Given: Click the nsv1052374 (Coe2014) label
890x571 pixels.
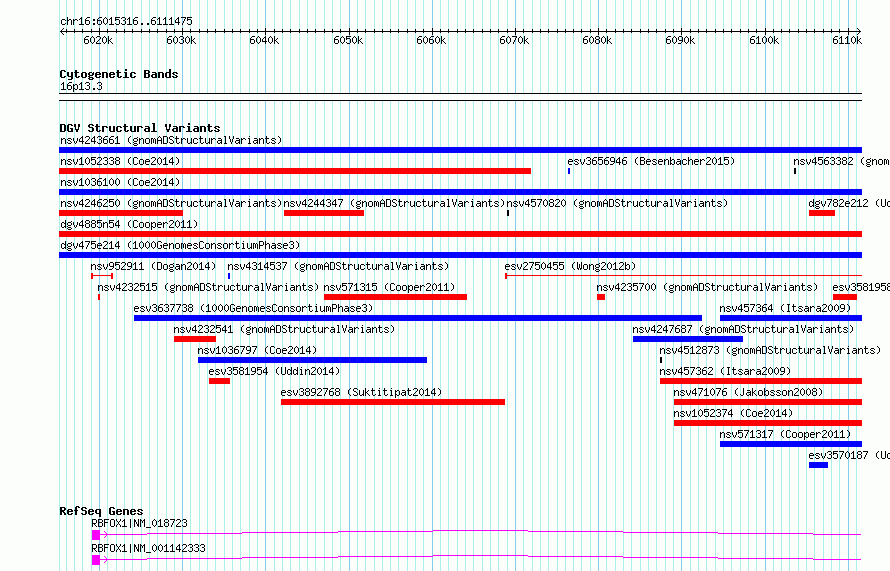Looking at the screenshot, I should [x=733, y=413].
